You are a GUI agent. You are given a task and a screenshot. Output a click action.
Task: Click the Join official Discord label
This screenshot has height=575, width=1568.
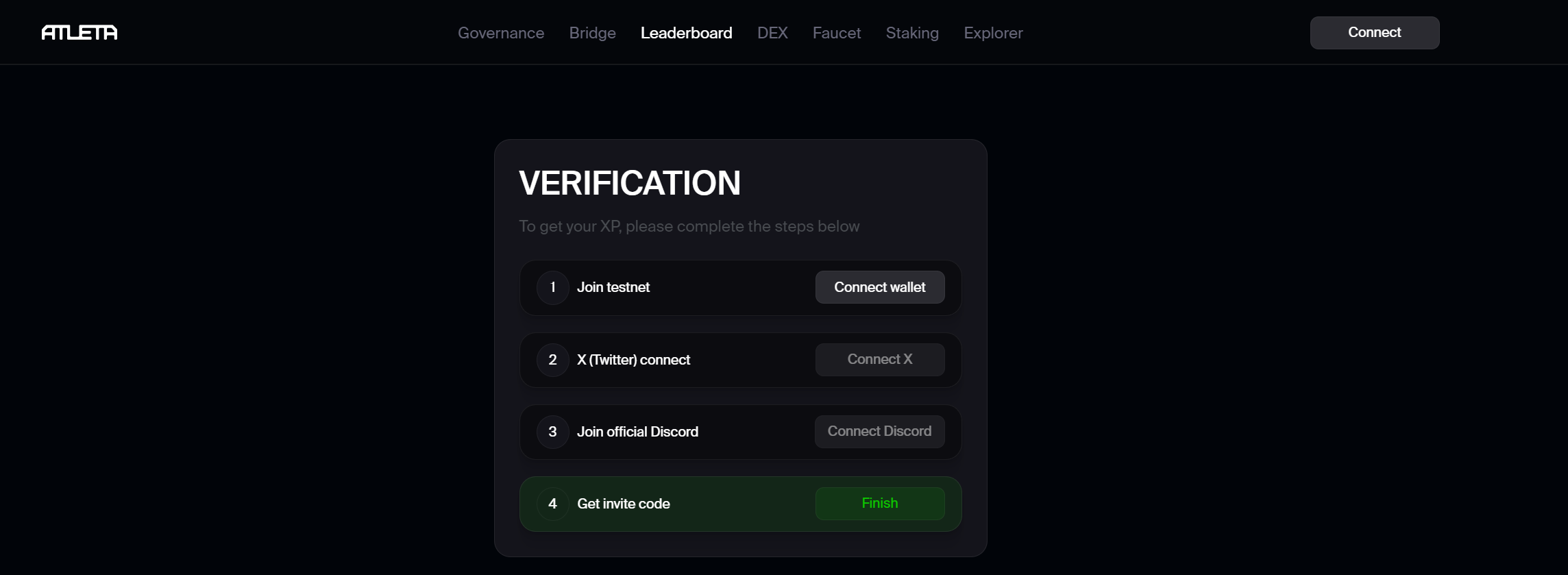637,432
